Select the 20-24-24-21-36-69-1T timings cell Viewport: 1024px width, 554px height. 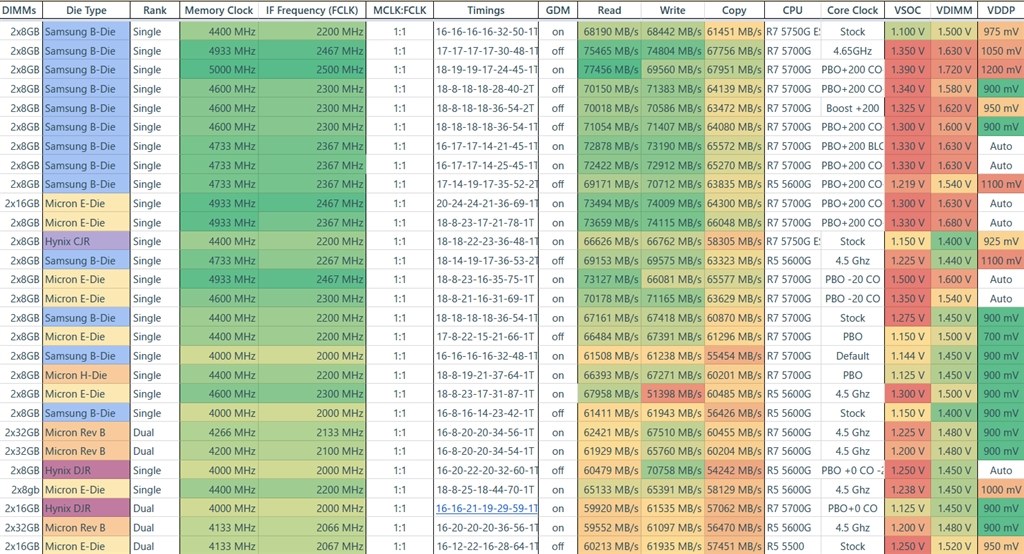pos(486,203)
